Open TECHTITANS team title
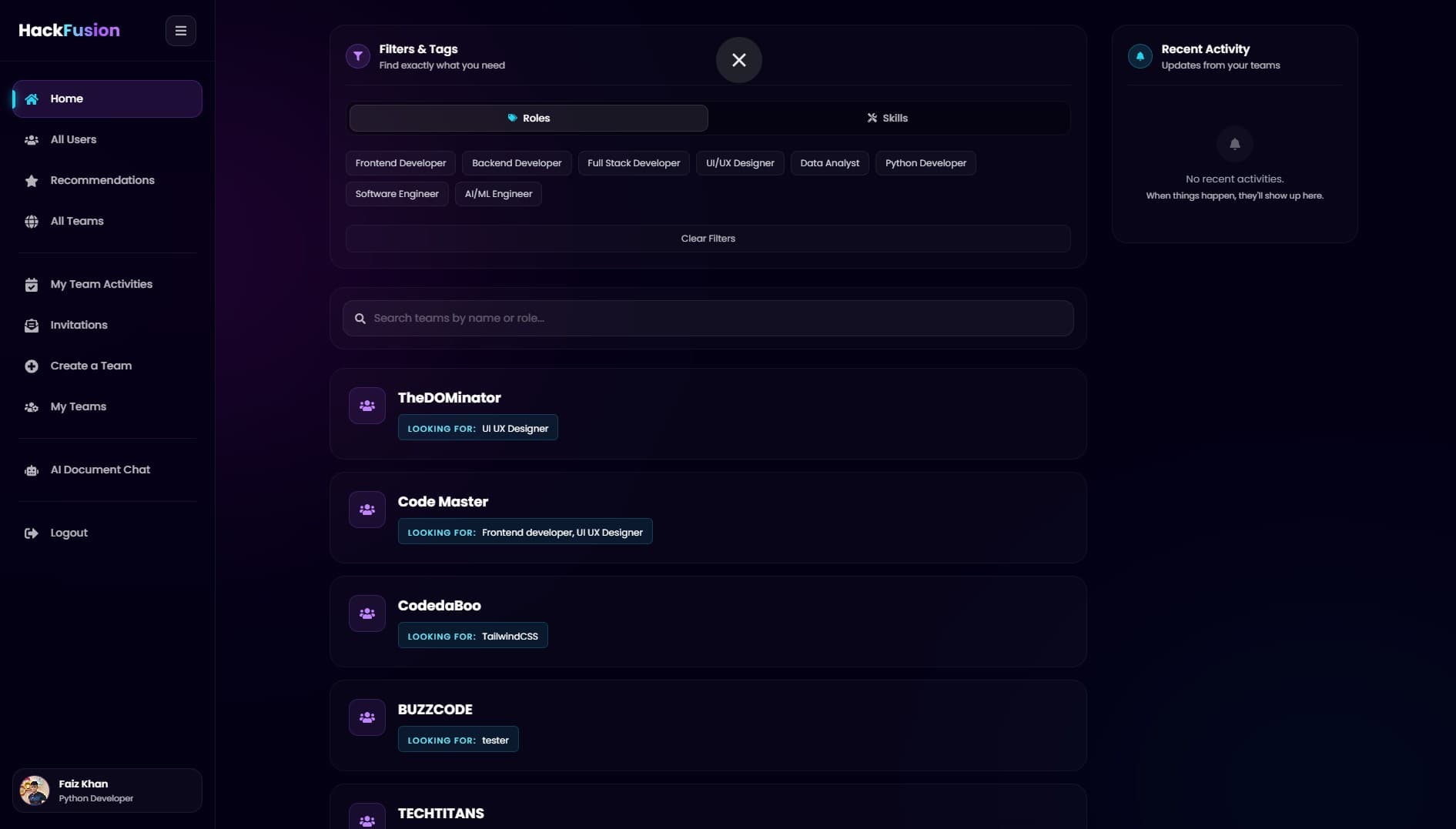The height and width of the screenshot is (829, 1456). 440,814
